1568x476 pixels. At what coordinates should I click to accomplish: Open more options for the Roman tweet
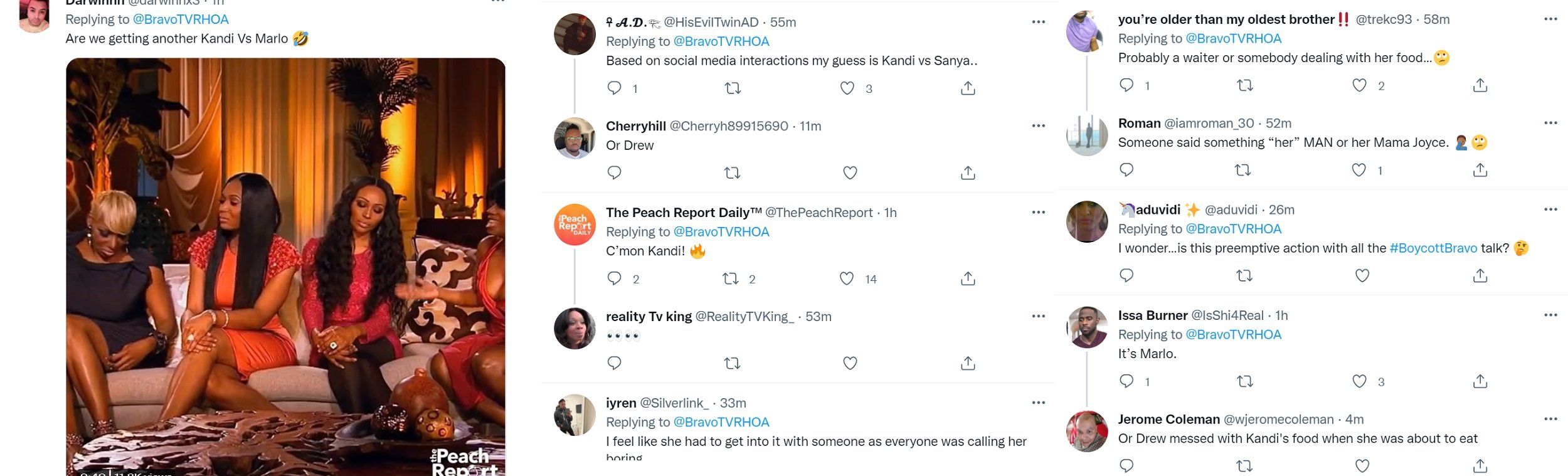tap(1550, 123)
